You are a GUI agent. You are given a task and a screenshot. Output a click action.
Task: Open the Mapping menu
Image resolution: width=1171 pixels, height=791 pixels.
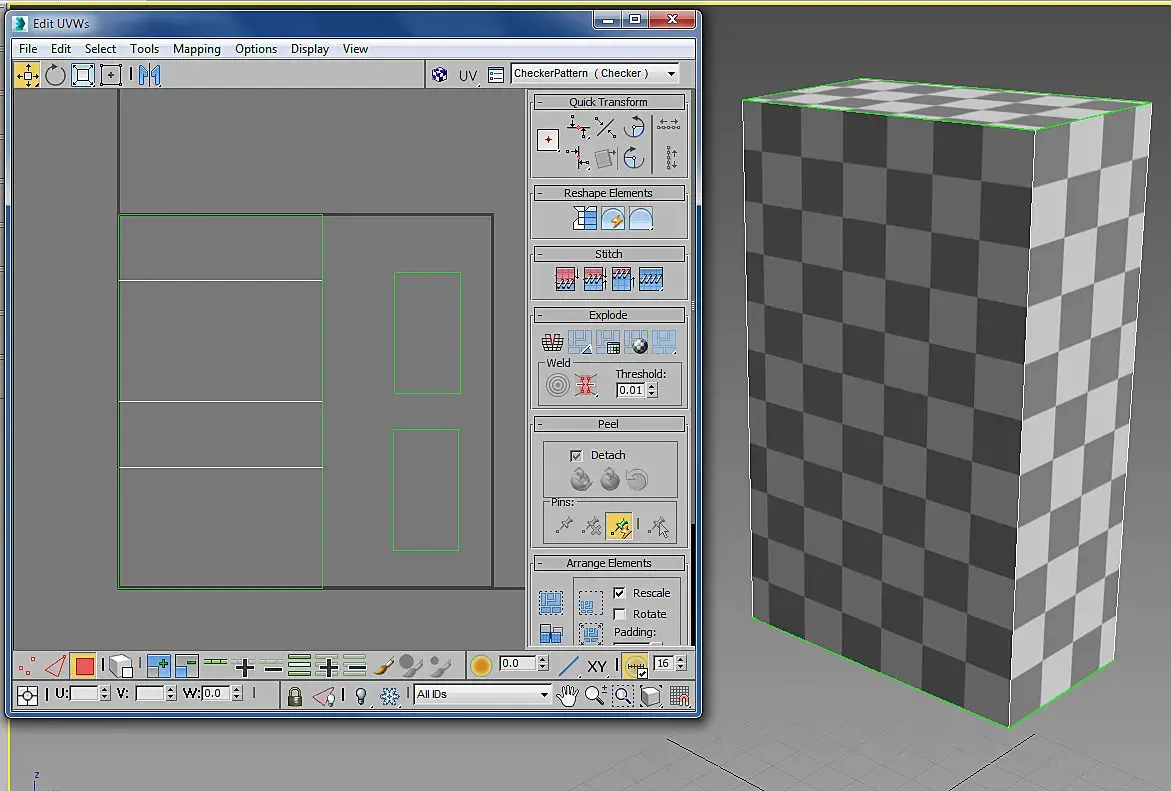(x=196, y=49)
